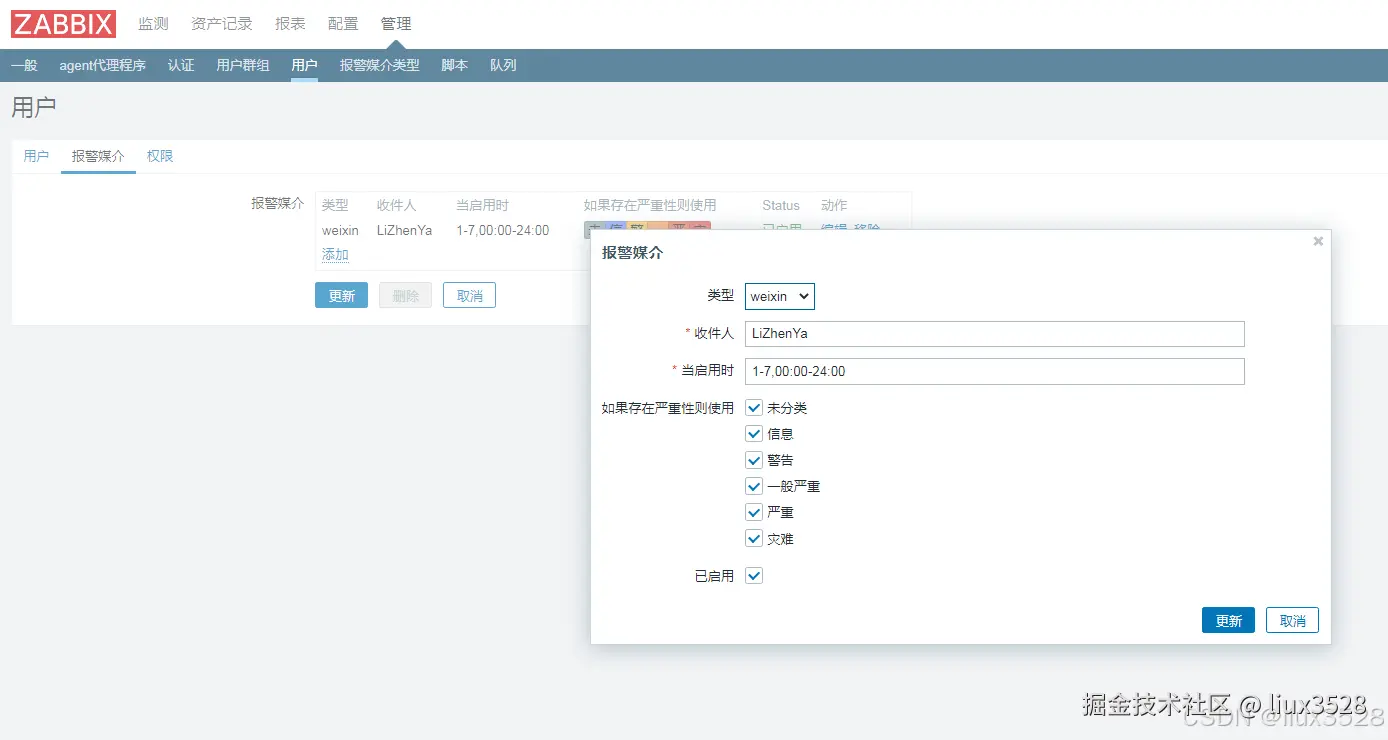Click 更新 button in the dialog
Screen dimensions: 1388x740
[x=1228, y=620]
